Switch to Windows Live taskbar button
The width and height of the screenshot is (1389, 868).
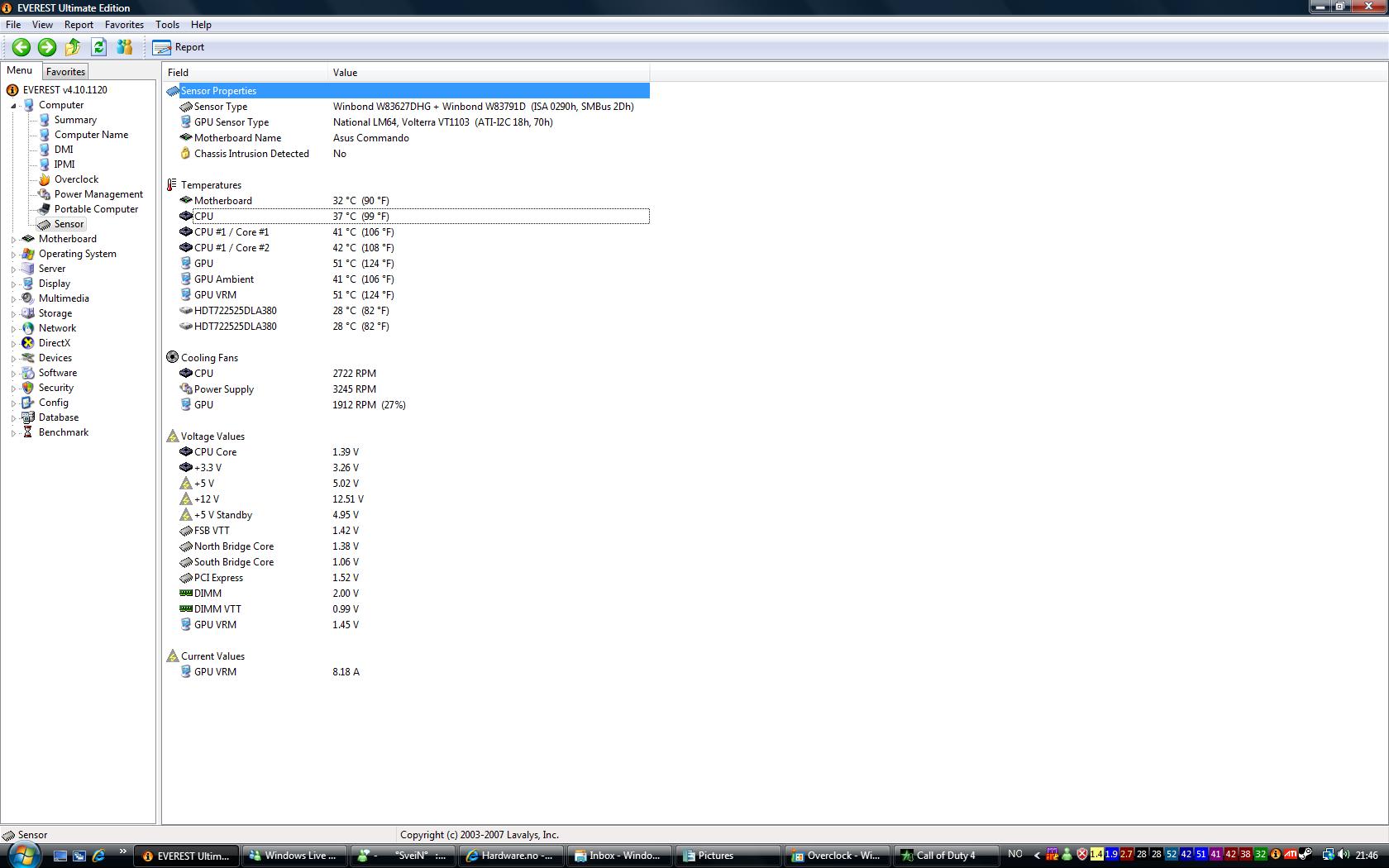click(x=295, y=856)
